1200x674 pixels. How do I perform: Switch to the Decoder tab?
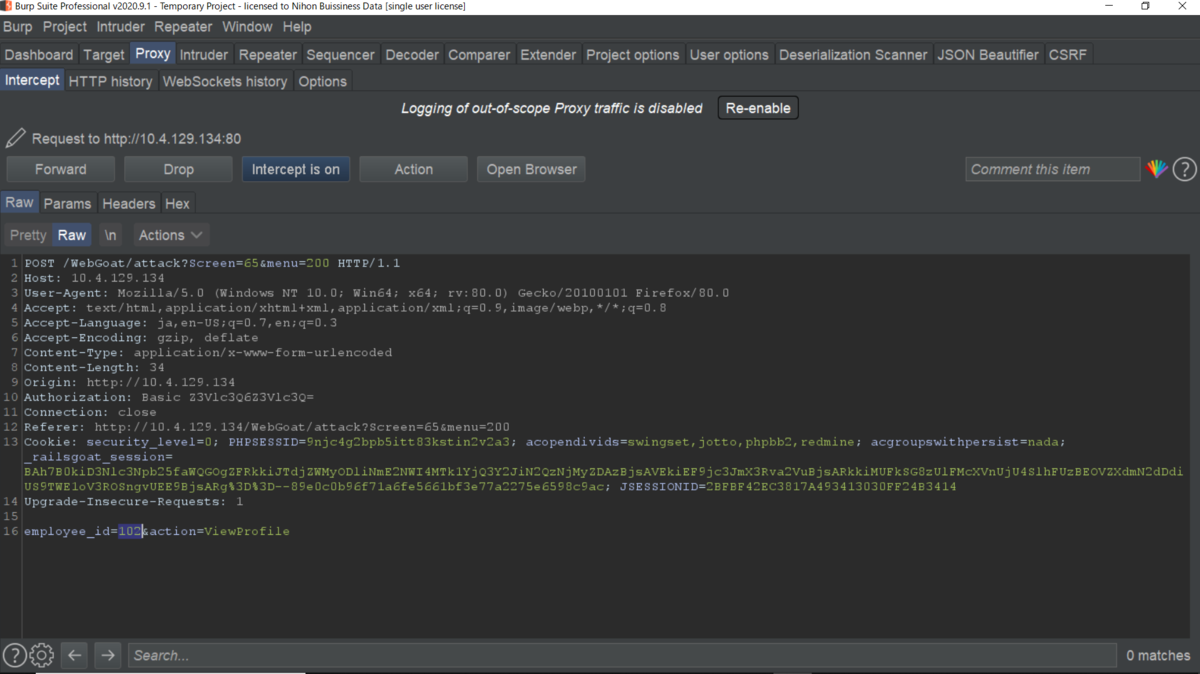(411, 54)
